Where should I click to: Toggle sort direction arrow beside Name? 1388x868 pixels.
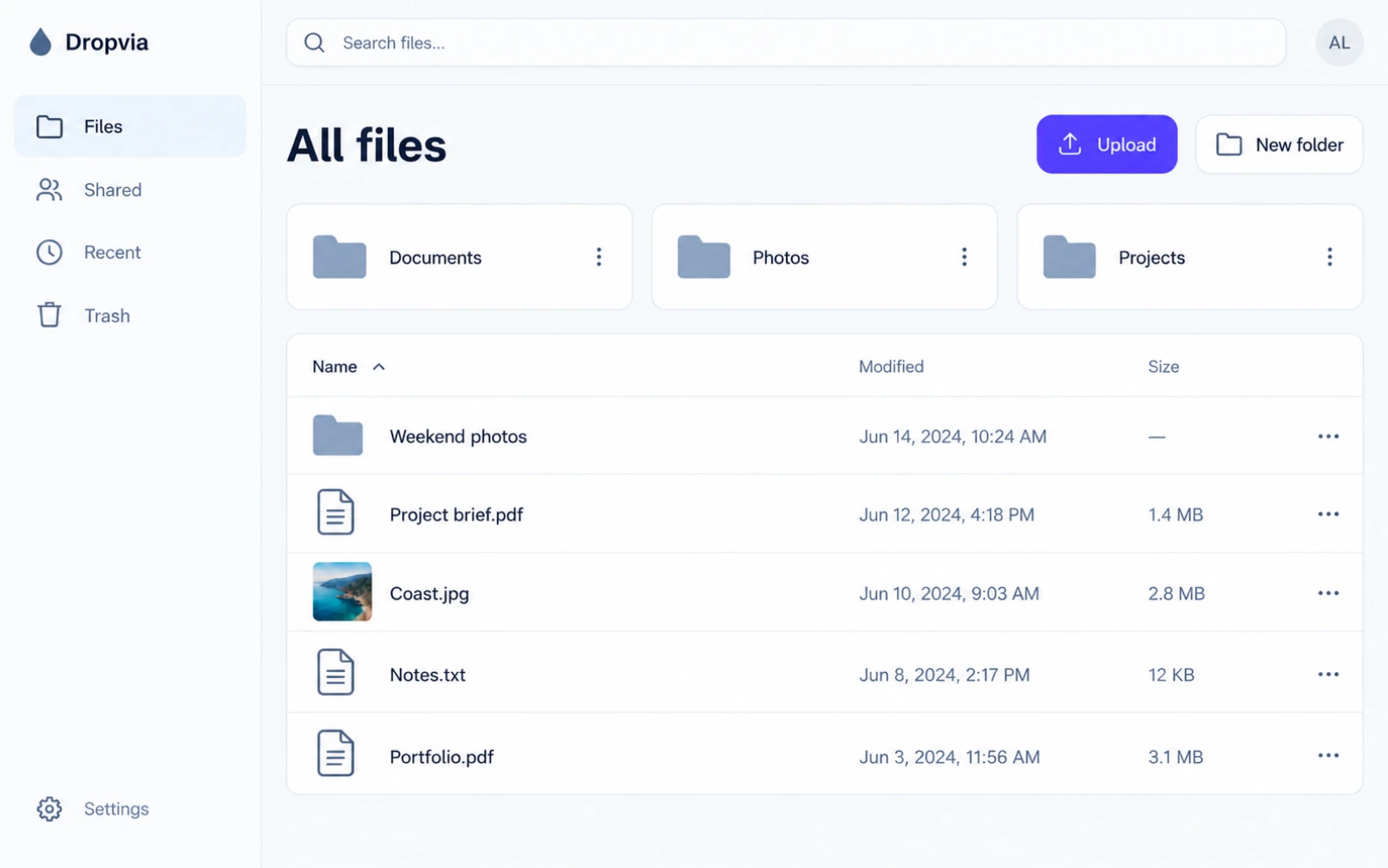(379, 367)
